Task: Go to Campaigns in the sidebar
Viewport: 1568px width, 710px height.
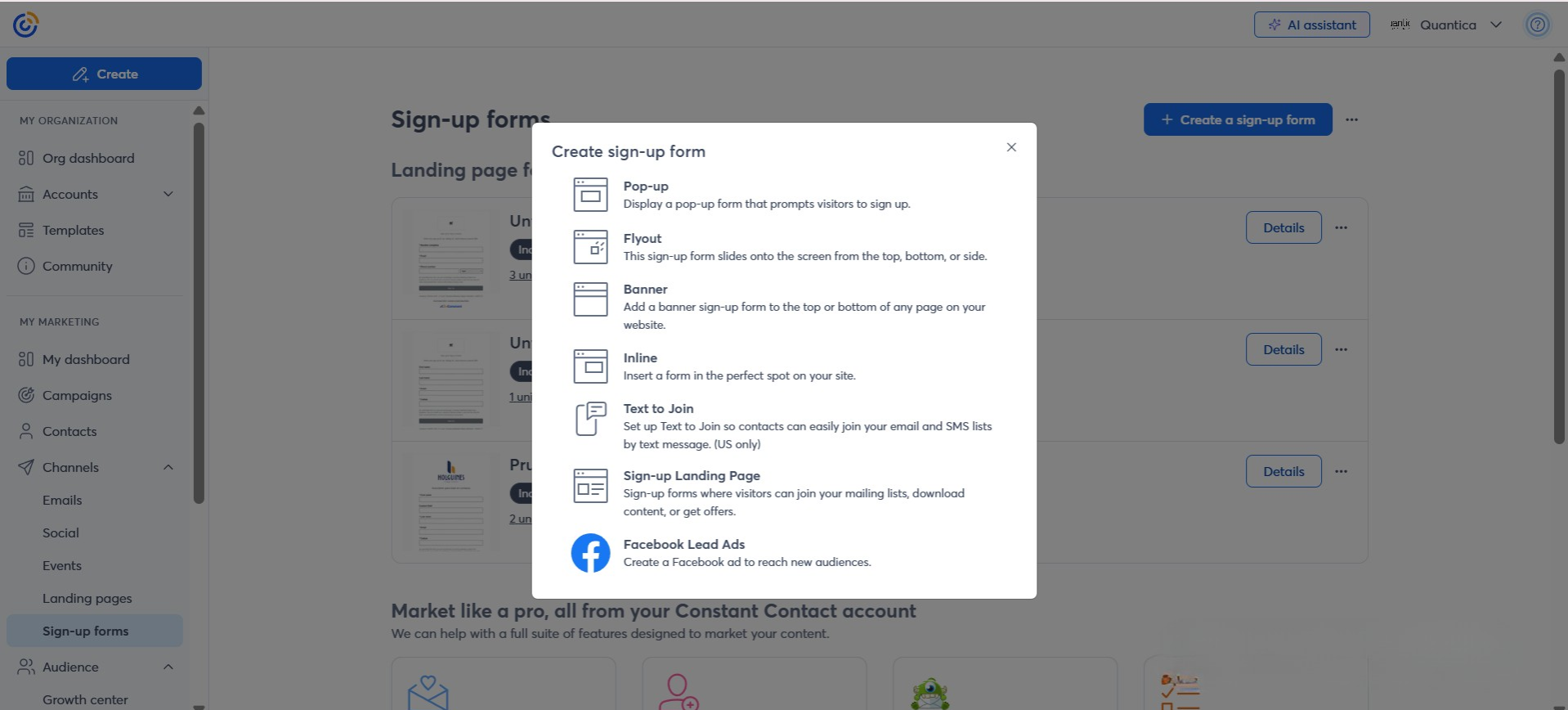Action: point(77,395)
